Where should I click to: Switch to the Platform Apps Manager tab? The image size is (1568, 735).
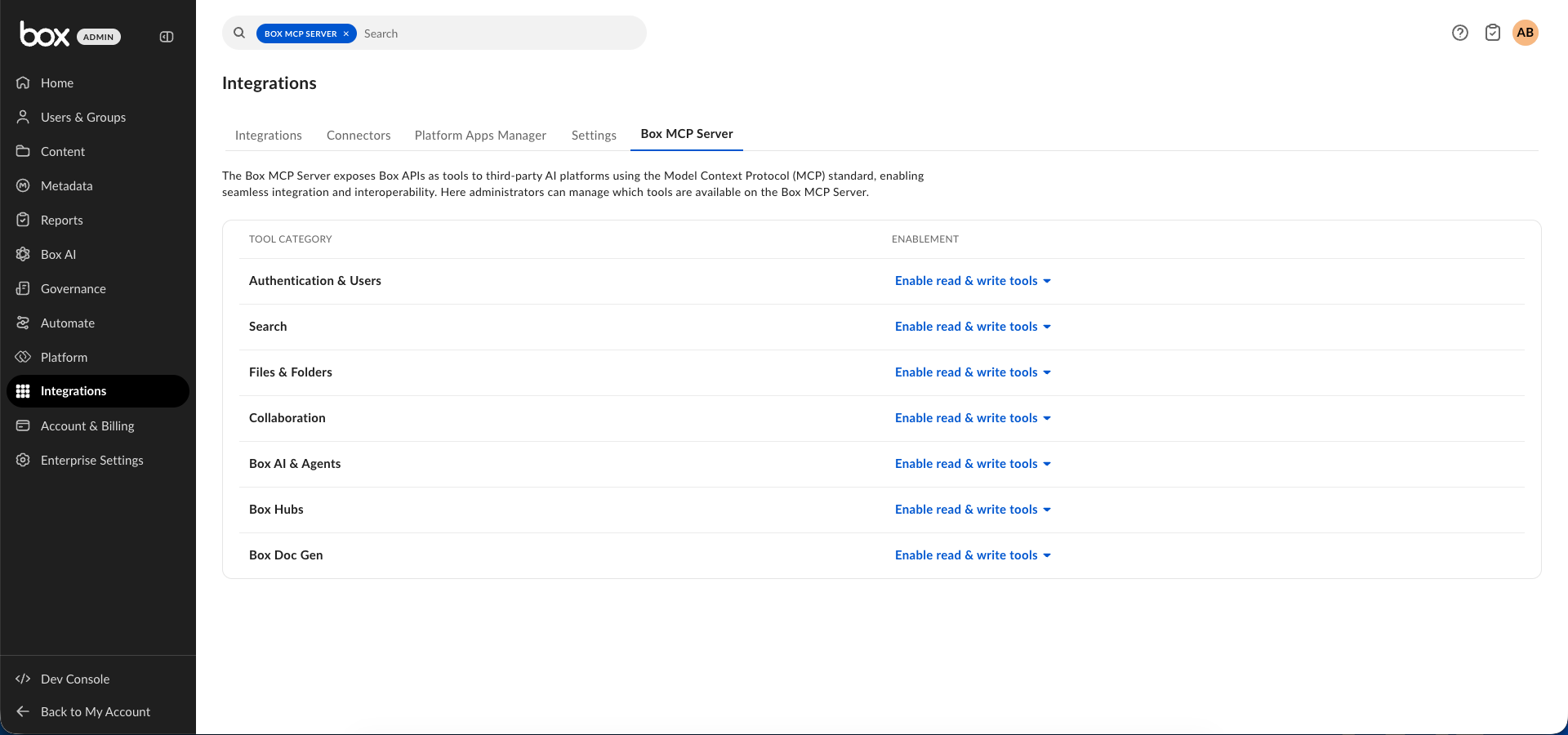[x=480, y=136]
